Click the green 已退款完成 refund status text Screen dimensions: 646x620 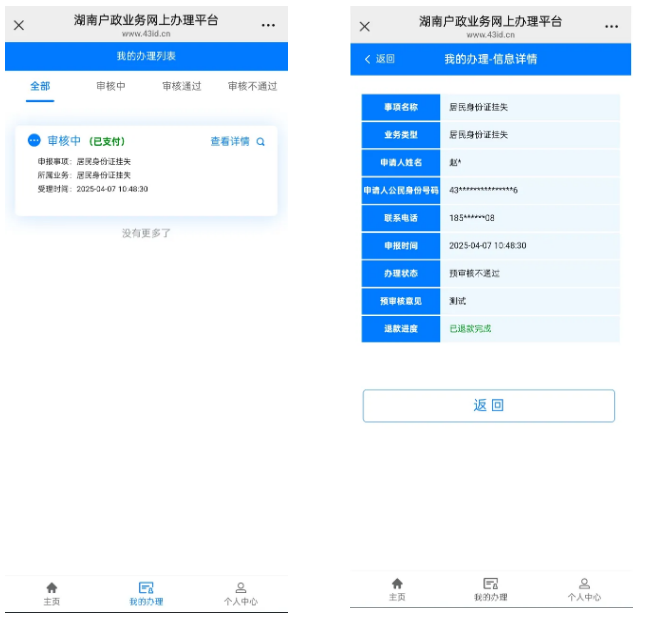coord(470,329)
